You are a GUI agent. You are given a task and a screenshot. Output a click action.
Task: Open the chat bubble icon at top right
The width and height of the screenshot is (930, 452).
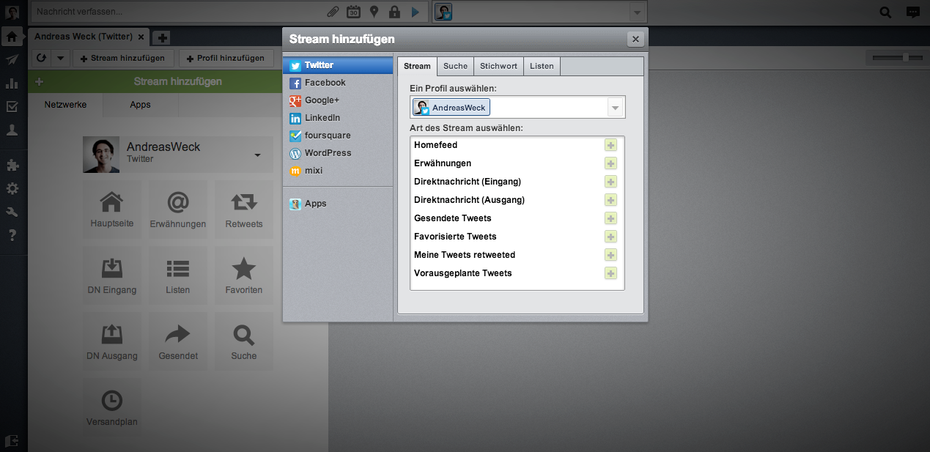coord(913,12)
